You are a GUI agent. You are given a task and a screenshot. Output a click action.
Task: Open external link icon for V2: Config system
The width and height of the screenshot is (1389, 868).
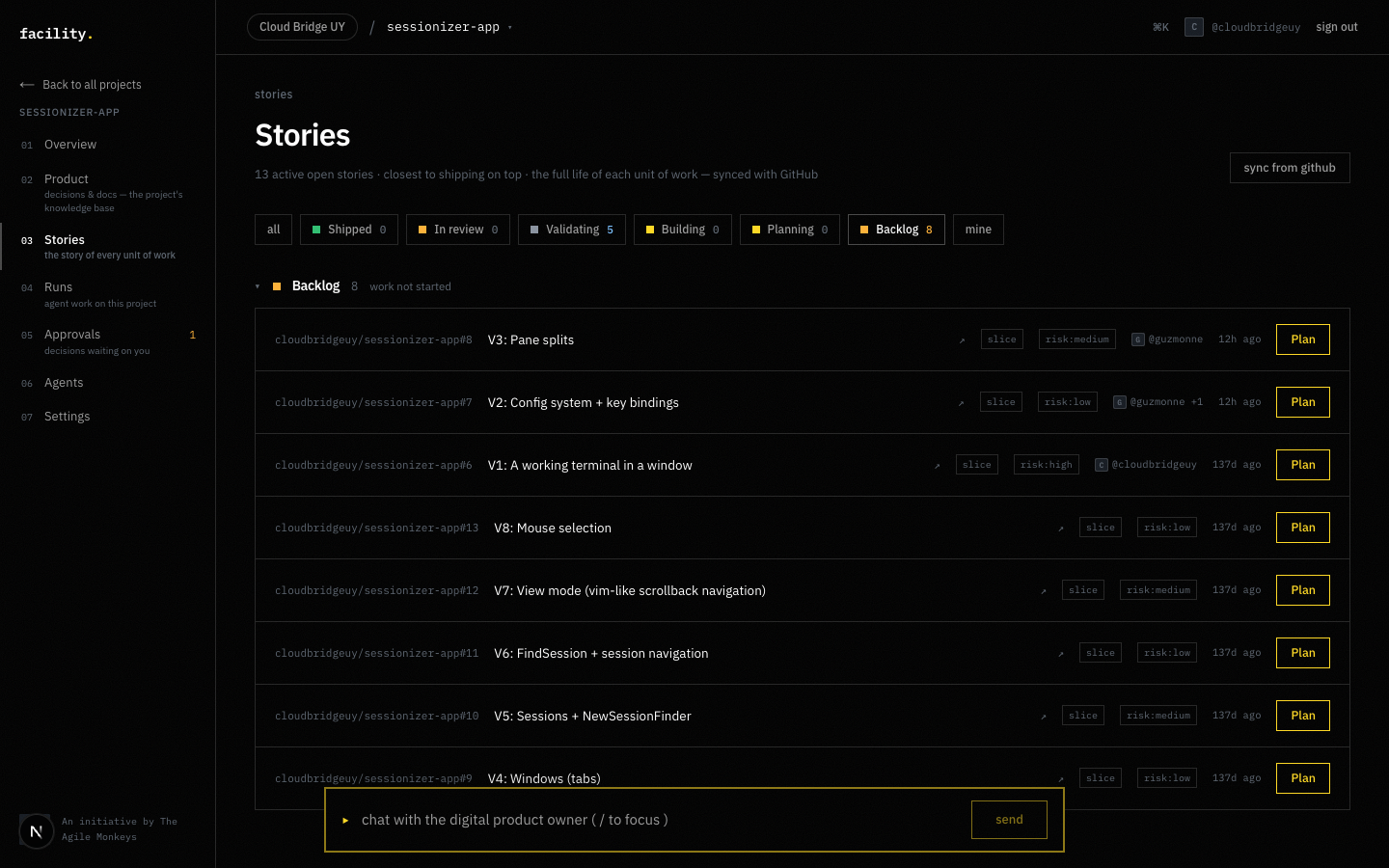(961, 403)
